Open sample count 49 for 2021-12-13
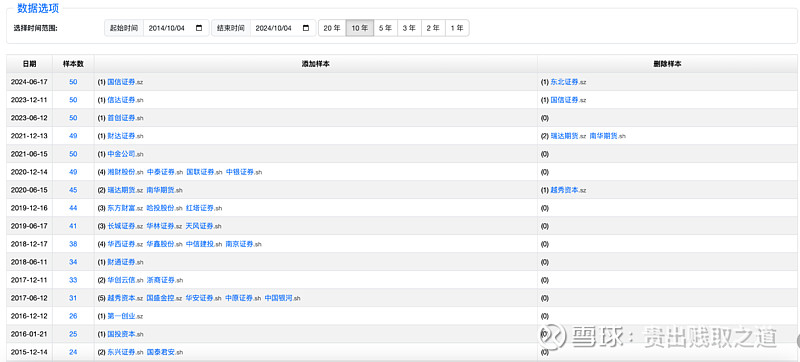This screenshot has height=362, width=800. click(73, 136)
